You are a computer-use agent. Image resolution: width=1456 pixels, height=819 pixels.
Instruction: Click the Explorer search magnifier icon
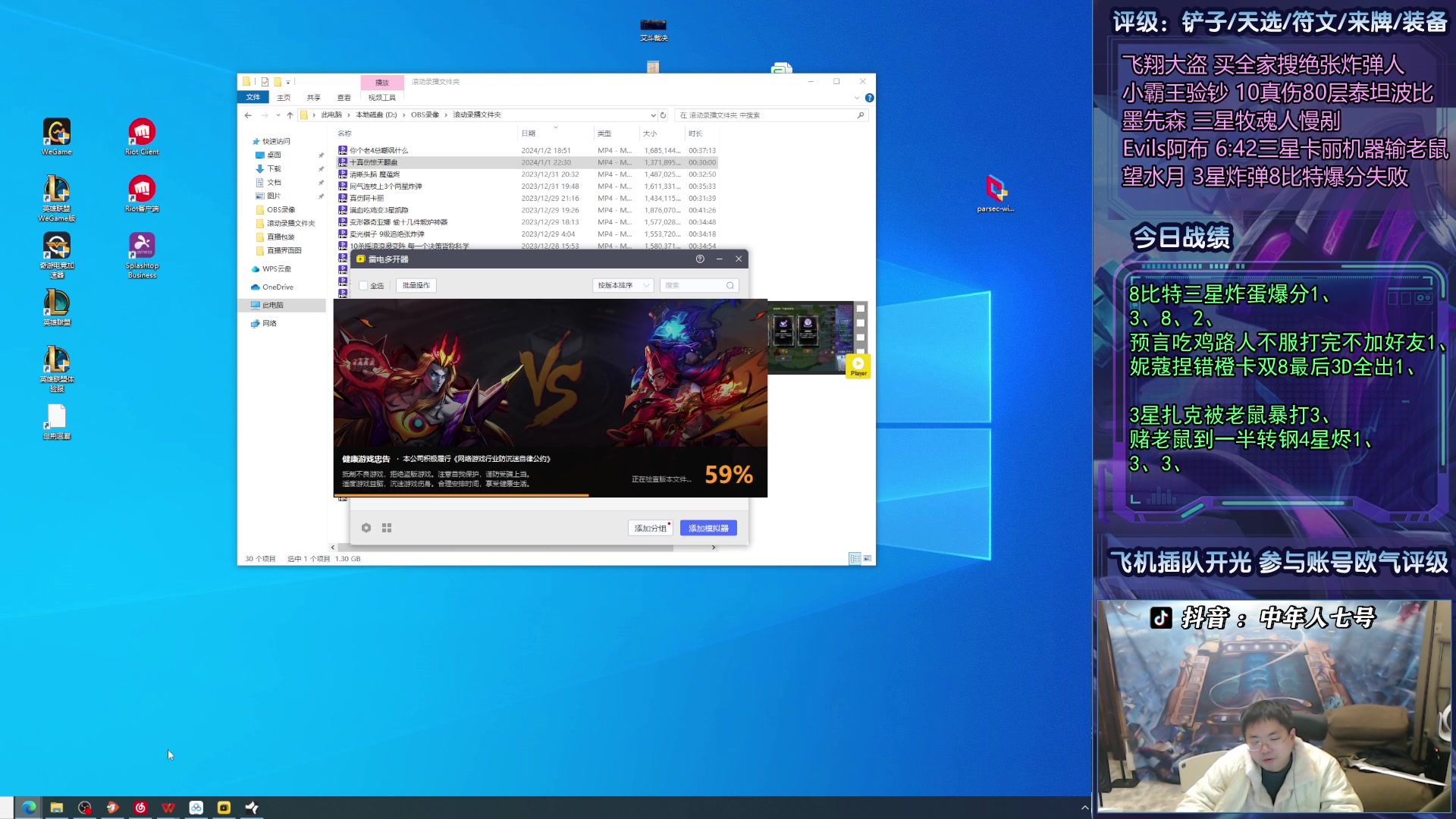861,115
